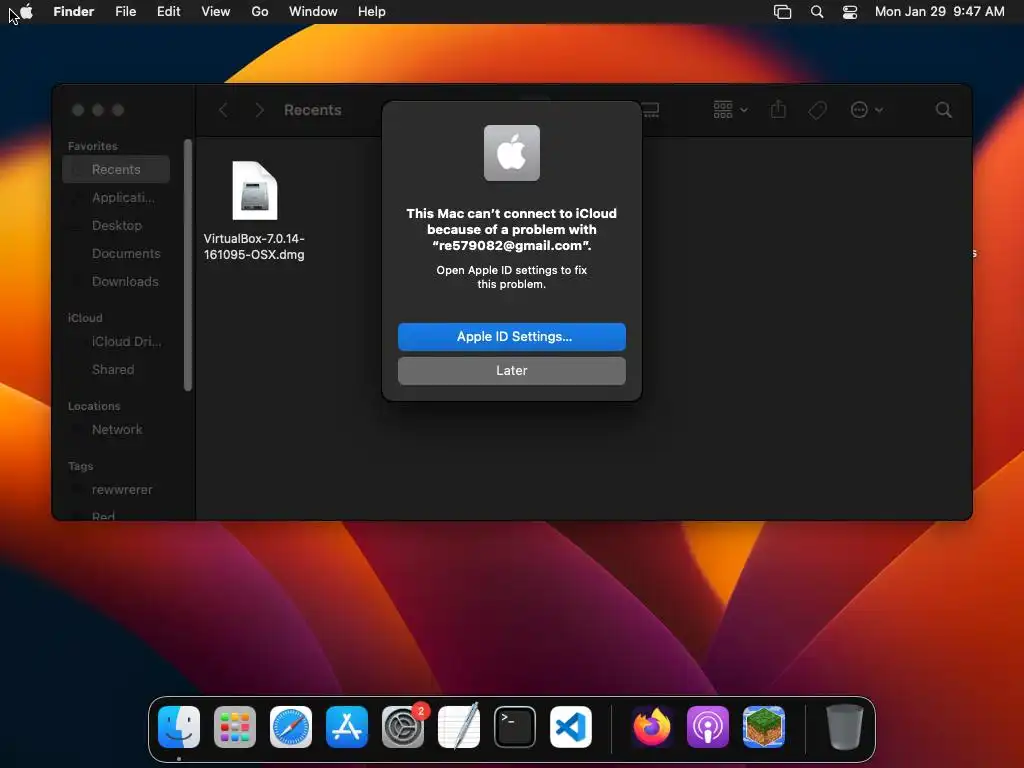
Task: Open Firefox from the Dock
Action: pyautogui.click(x=652, y=727)
